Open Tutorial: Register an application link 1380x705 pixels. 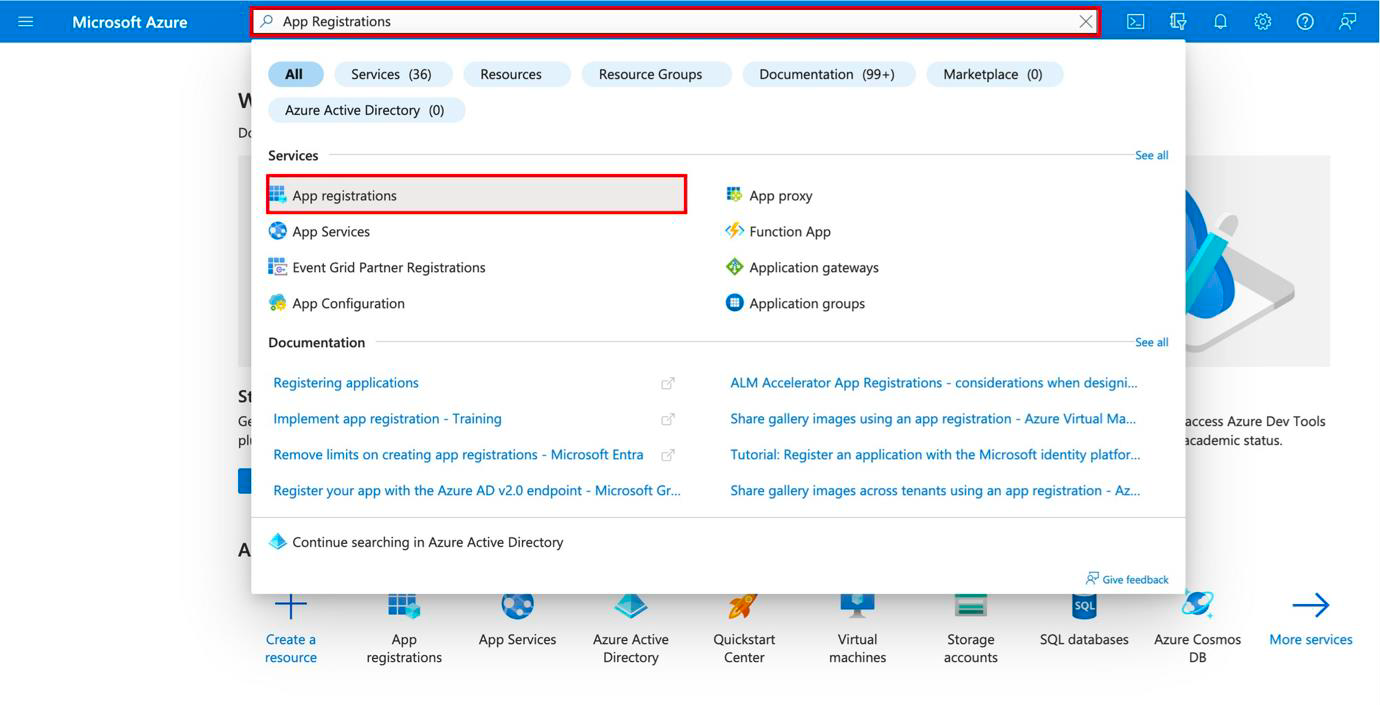935,455
